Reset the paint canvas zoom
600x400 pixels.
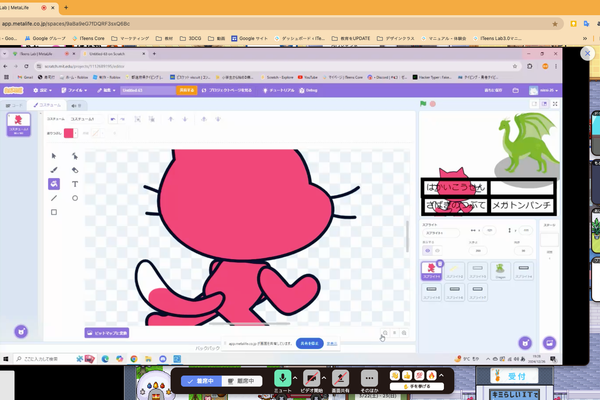pyautogui.click(x=395, y=333)
